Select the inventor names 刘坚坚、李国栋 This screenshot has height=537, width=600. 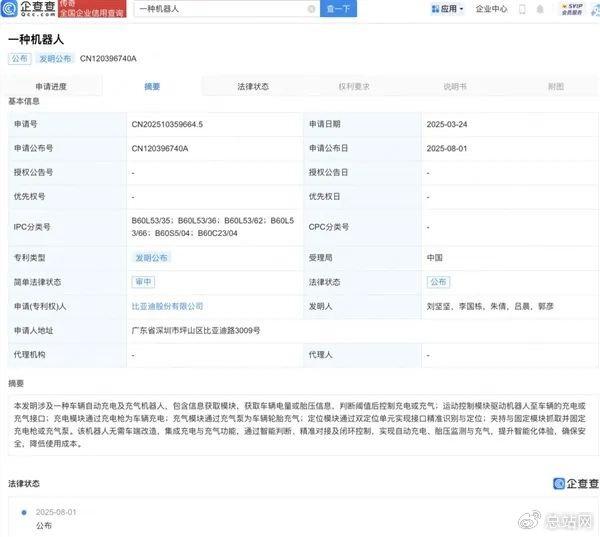click(455, 306)
